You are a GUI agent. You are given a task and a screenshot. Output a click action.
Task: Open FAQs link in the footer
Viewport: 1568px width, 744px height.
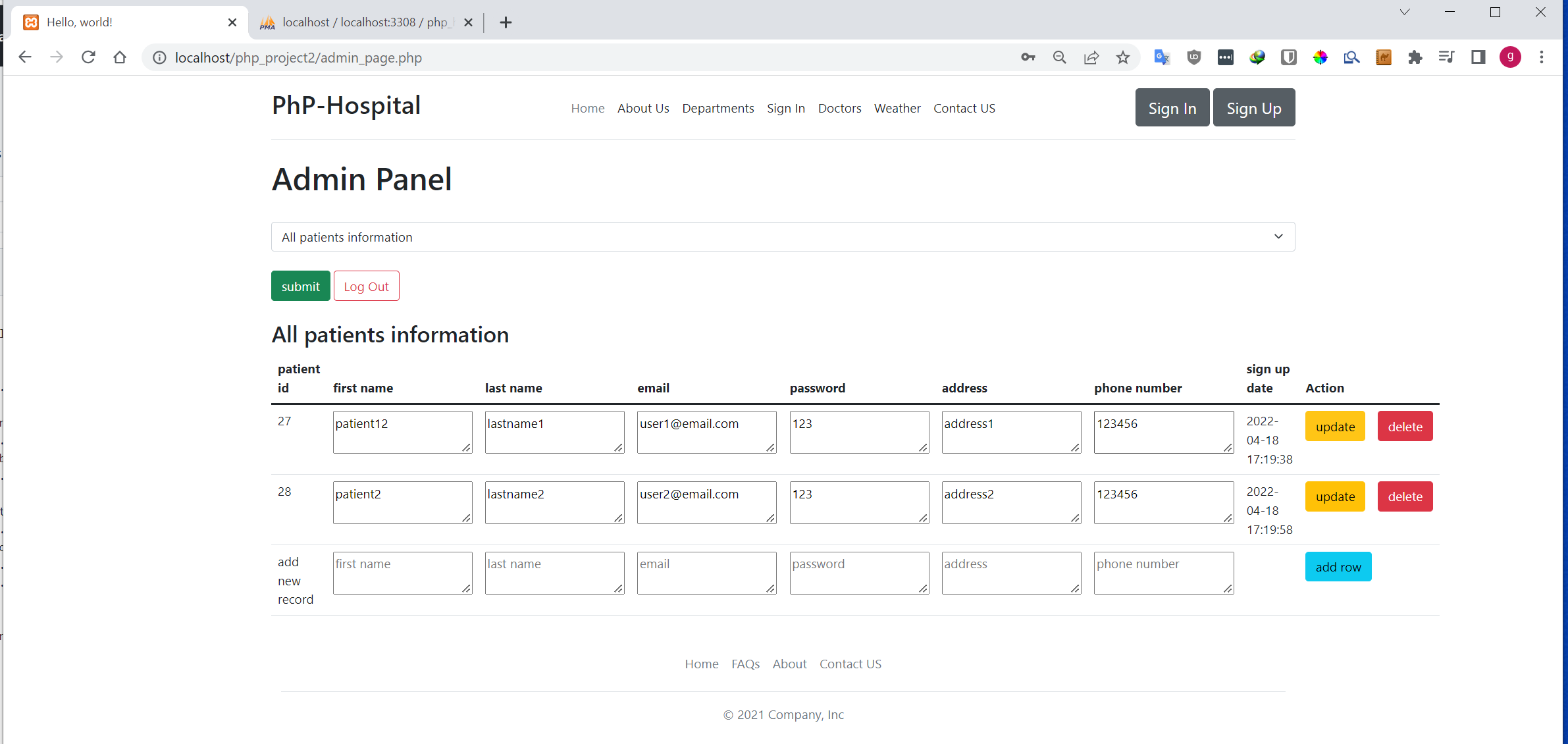click(746, 664)
